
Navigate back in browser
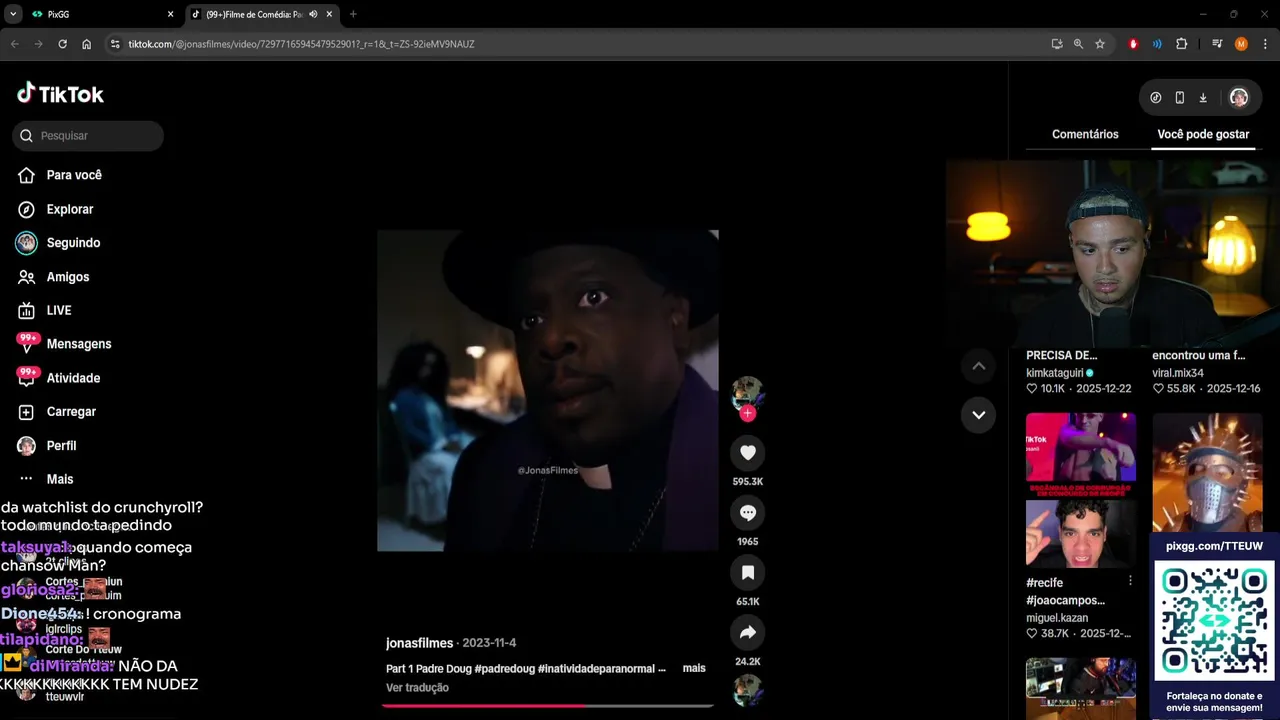pyautogui.click(x=14, y=44)
